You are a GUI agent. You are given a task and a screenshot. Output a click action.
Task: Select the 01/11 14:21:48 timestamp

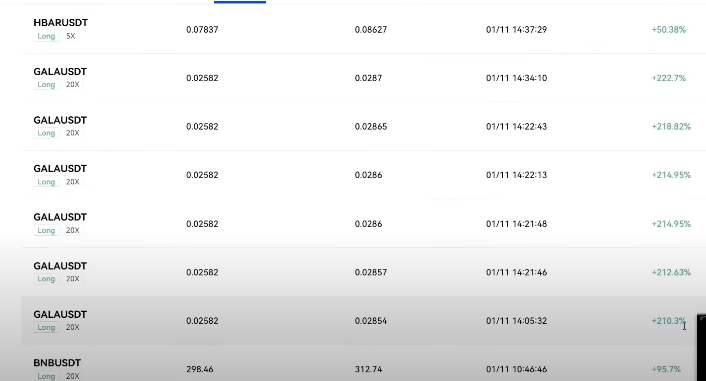pos(516,224)
